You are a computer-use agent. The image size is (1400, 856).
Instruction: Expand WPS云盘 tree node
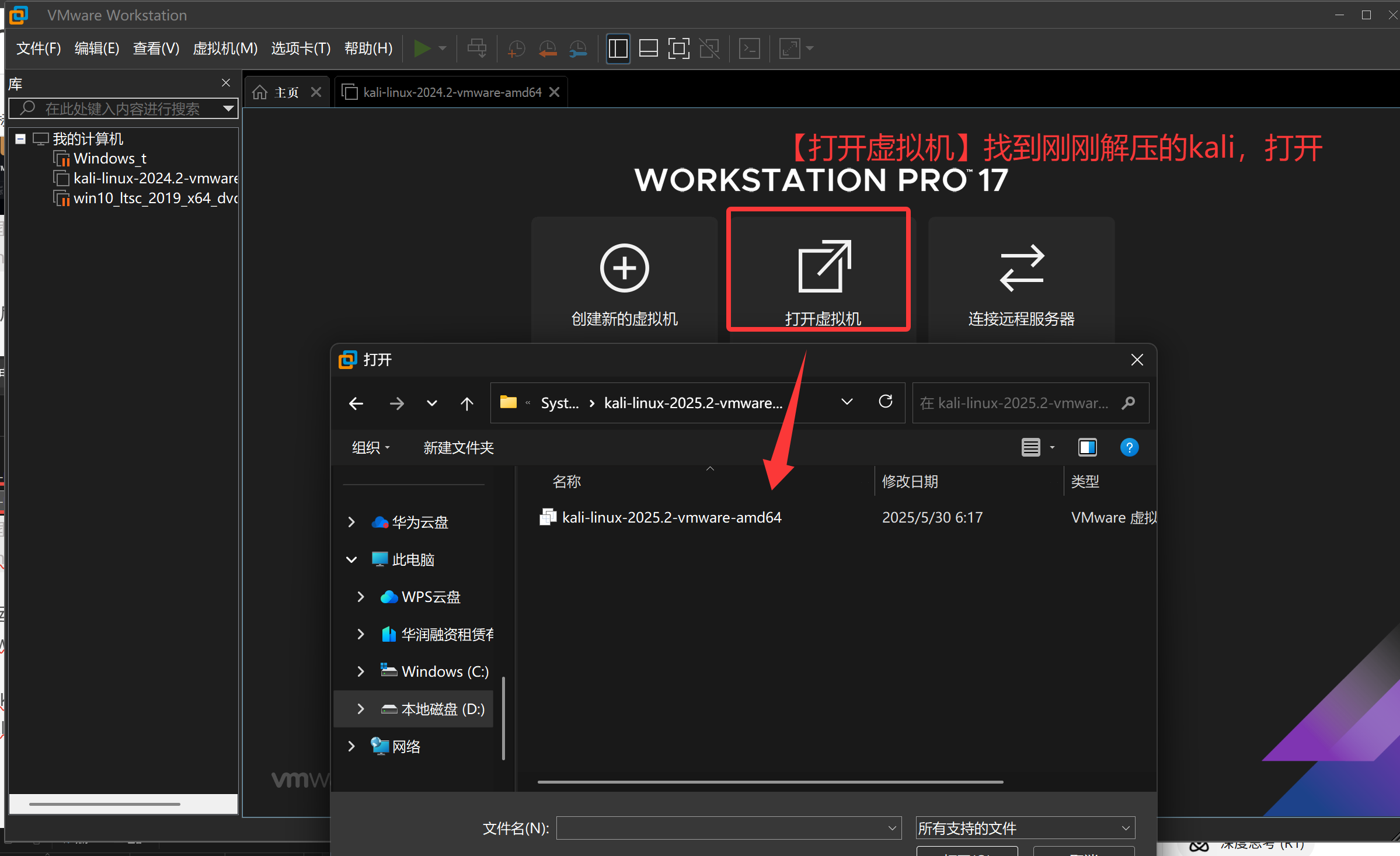pyautogui.click(x=361, y=597)
